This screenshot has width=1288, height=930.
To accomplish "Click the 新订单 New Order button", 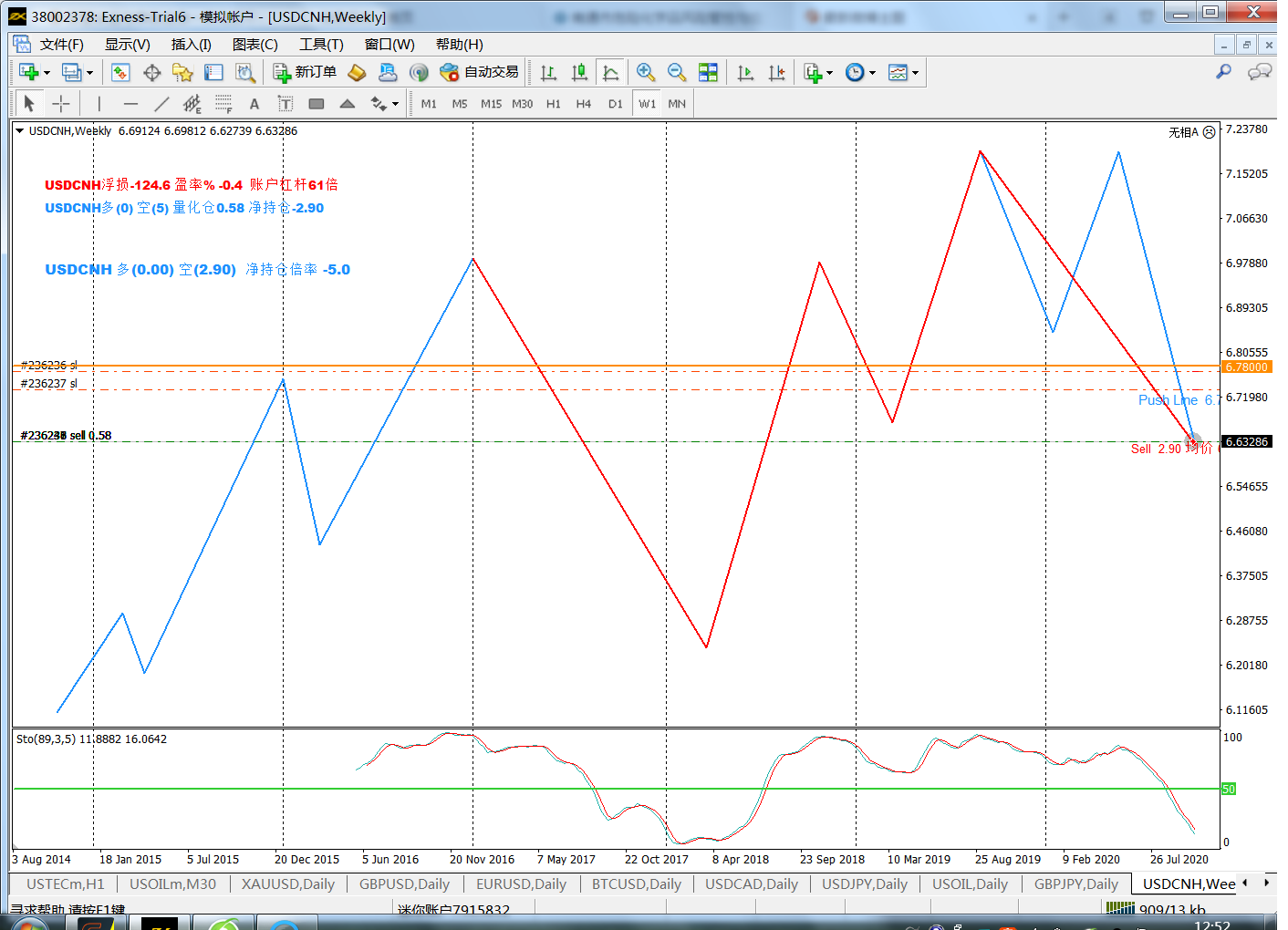I will 306,73.
